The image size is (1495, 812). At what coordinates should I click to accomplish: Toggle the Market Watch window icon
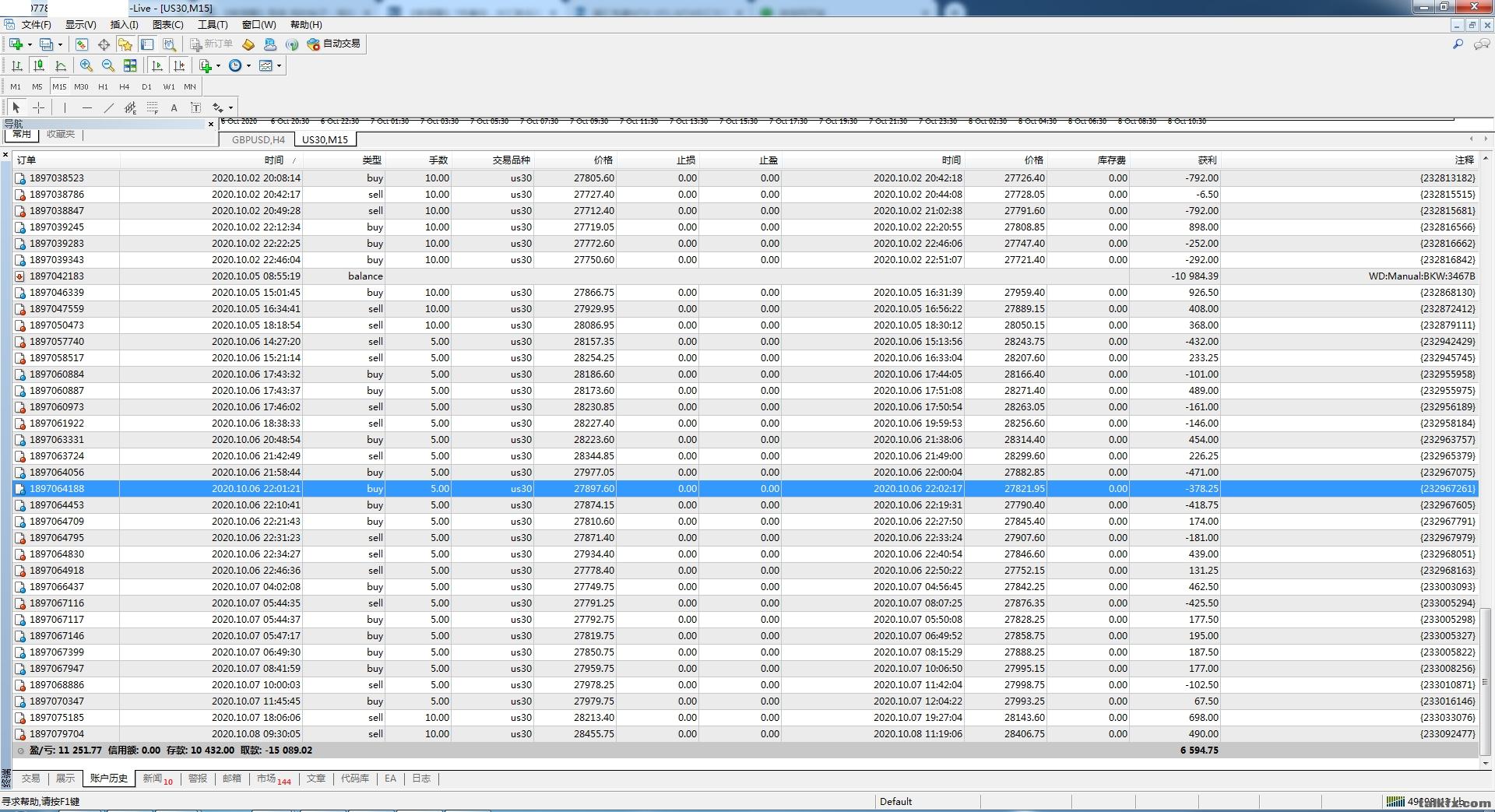[x=82, y=44]
